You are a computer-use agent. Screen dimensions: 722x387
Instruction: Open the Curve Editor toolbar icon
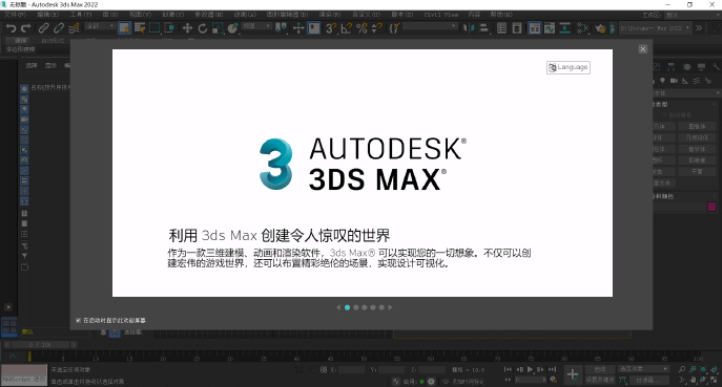[549, 29]
